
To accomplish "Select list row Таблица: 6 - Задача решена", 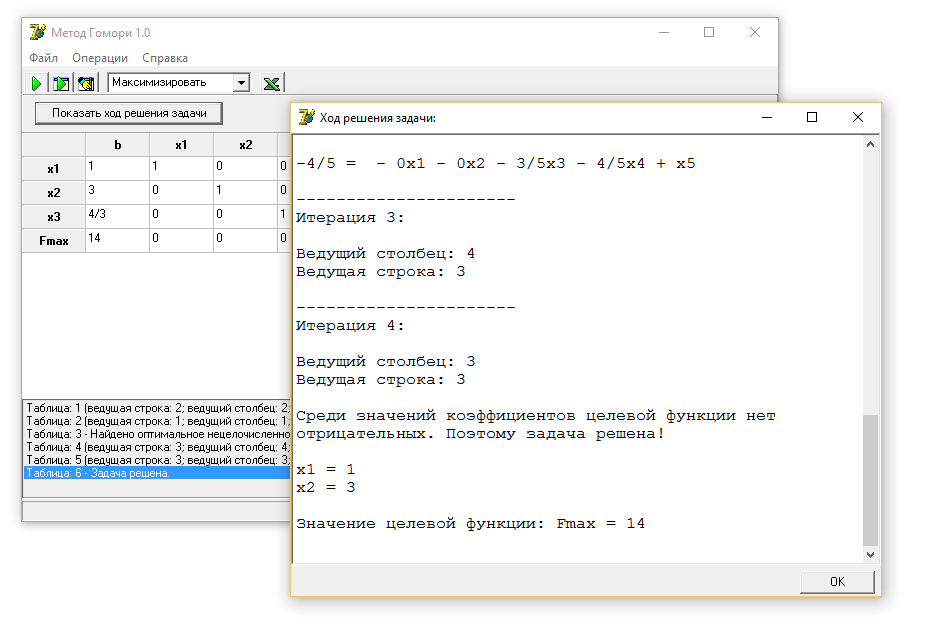I will [157, 474].
